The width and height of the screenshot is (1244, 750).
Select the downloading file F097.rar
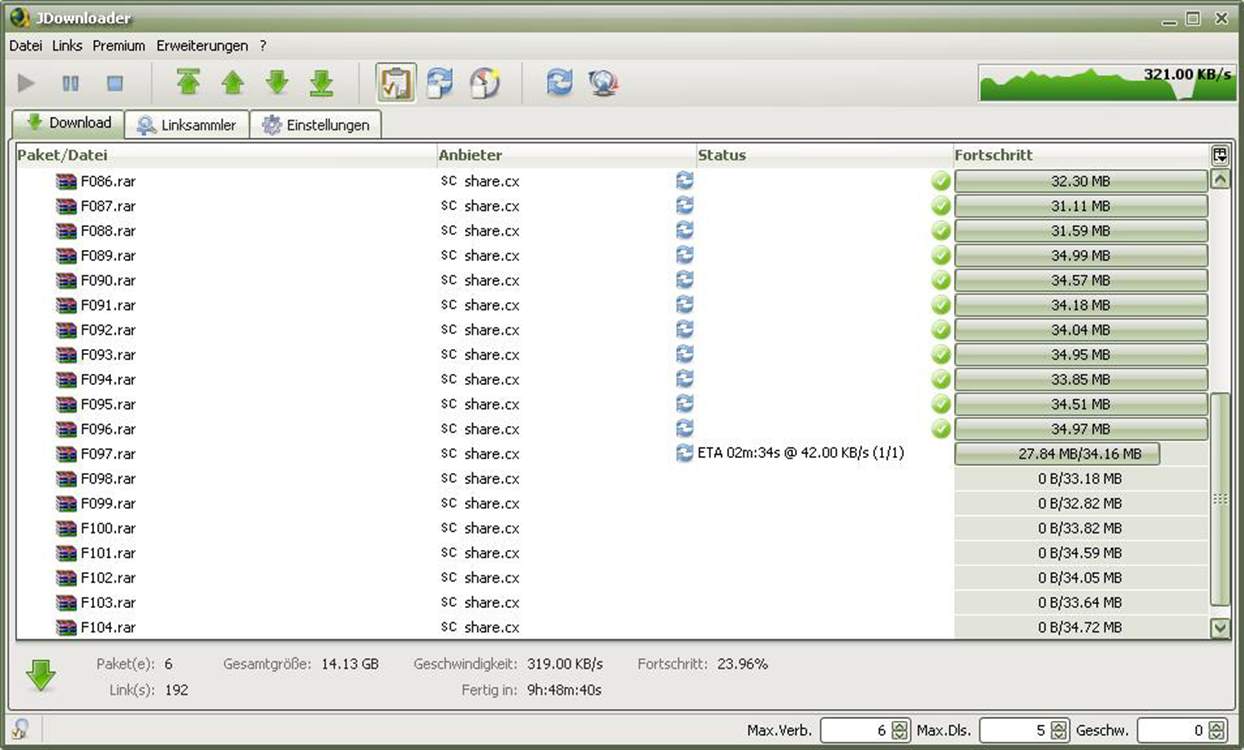tap(108, 454)
